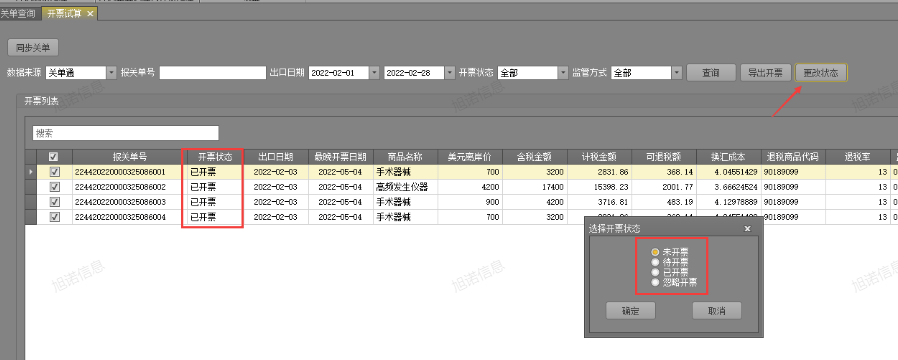Sort by the 开票状态 column header

coord(215,156)
